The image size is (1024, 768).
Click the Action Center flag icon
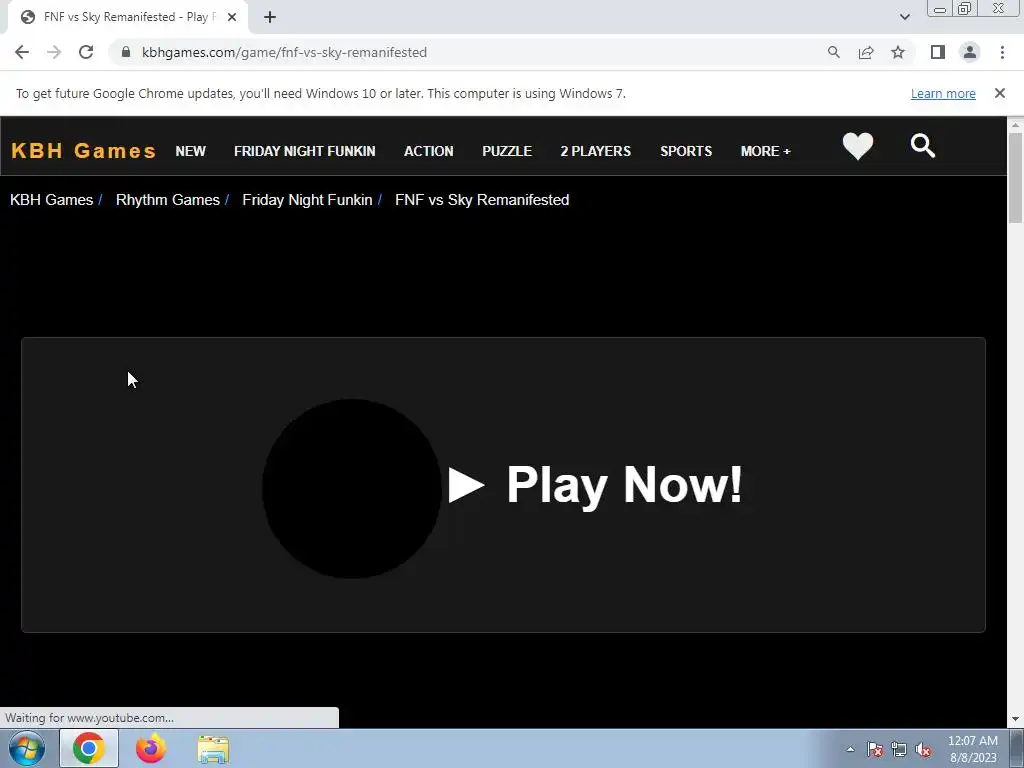tap(875, 749)
